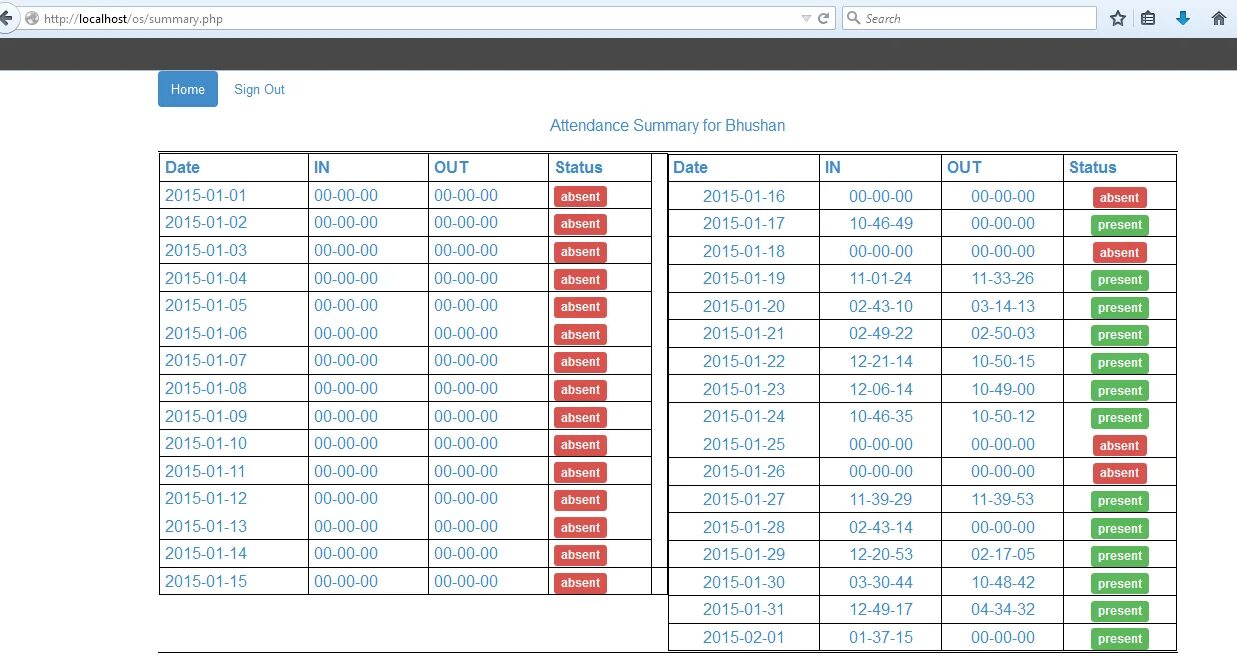Viewport: 1237px width, 665px height.
Task: Click the bookmark star icon
Action: [x=1118, y=18]
